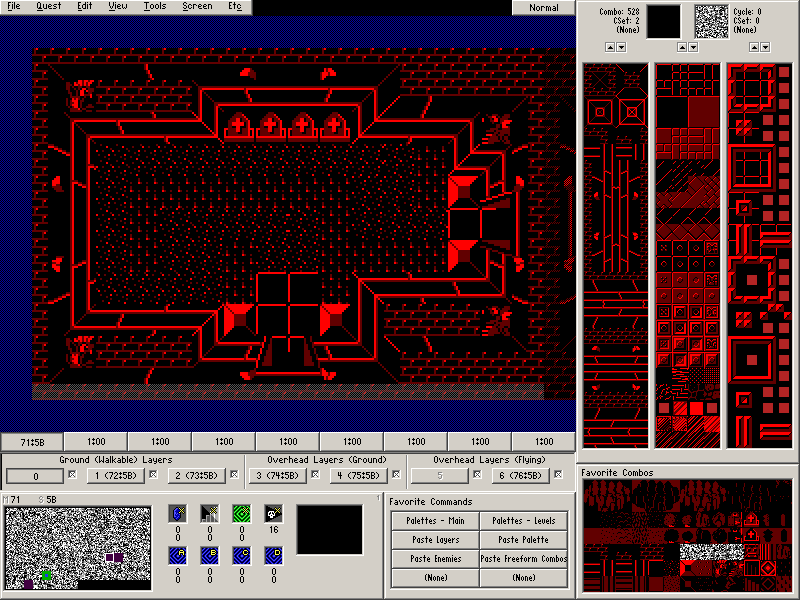Click up arrow above the second combo column
This screenshot has width=800, height=600.
pyautogui.click(x=682, y=47)
